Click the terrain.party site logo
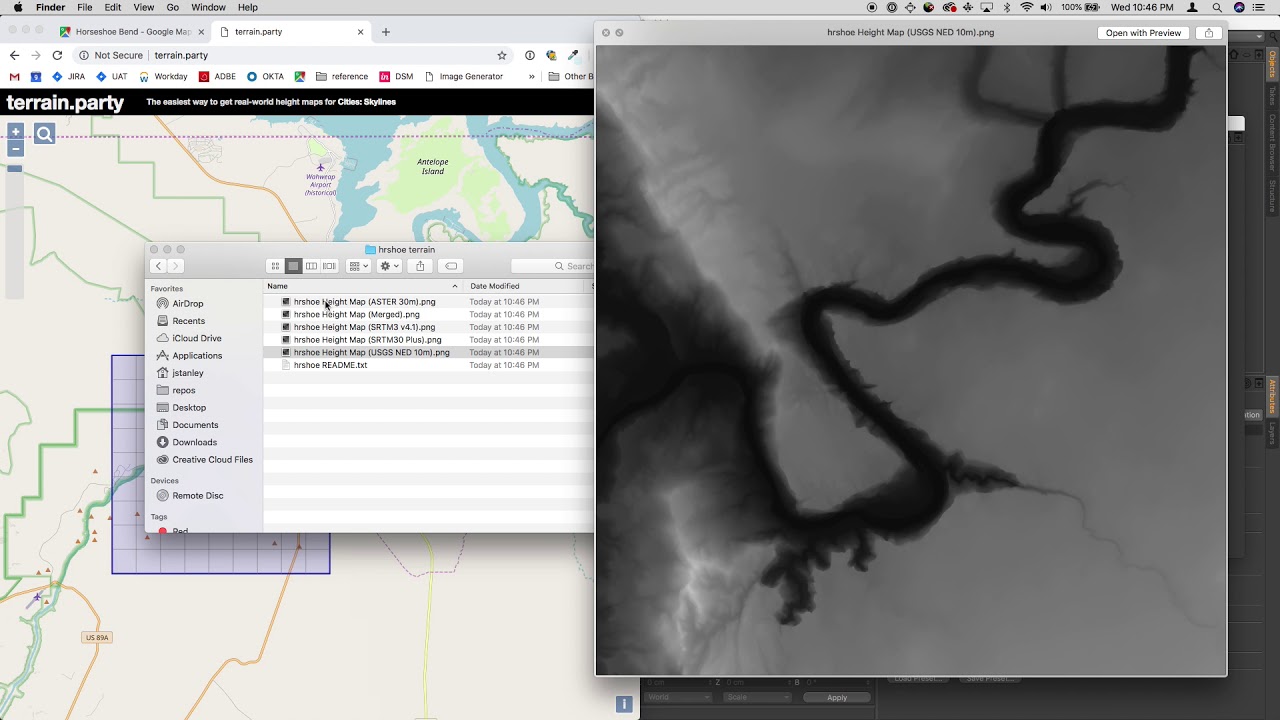The height and width of the screenshot is (720, 1280). [65, 102]
